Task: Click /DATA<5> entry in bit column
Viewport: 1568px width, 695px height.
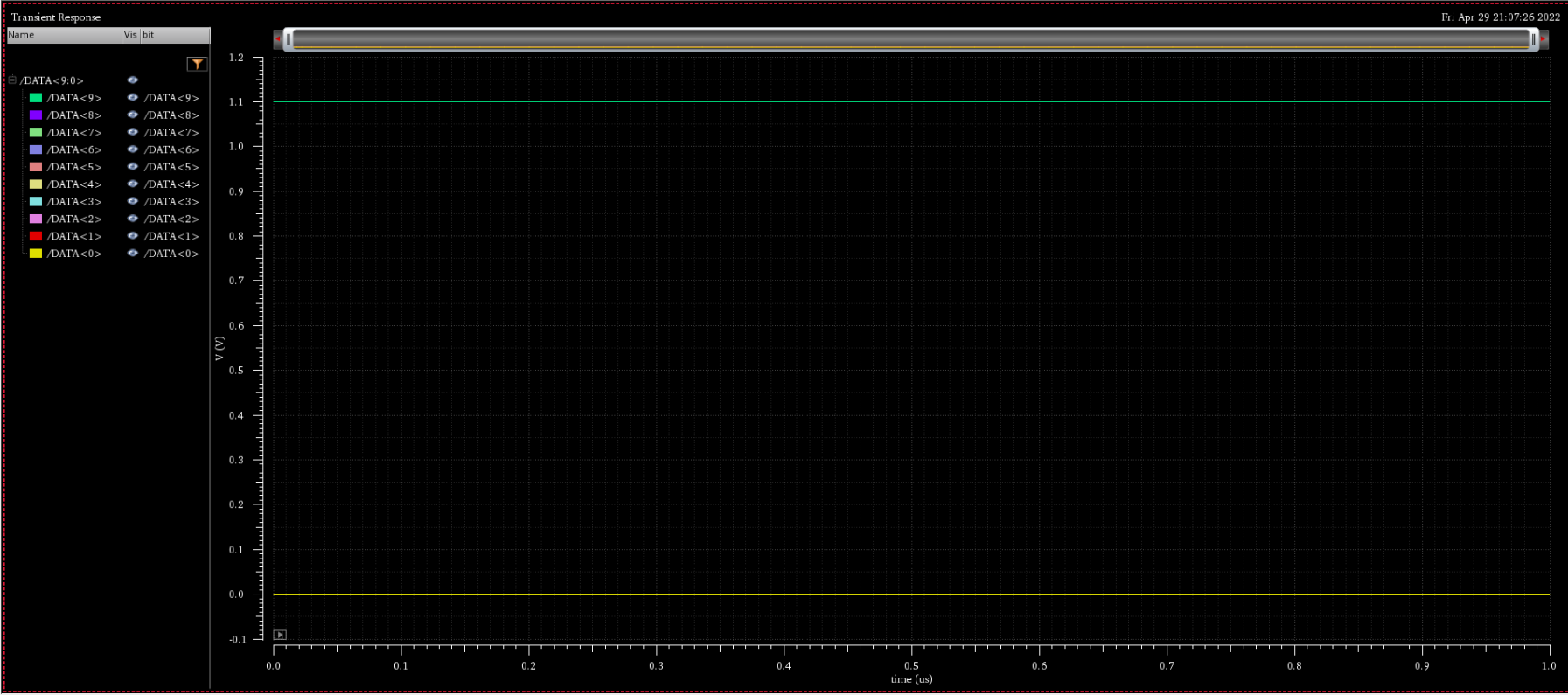Action: pos(171,167)
